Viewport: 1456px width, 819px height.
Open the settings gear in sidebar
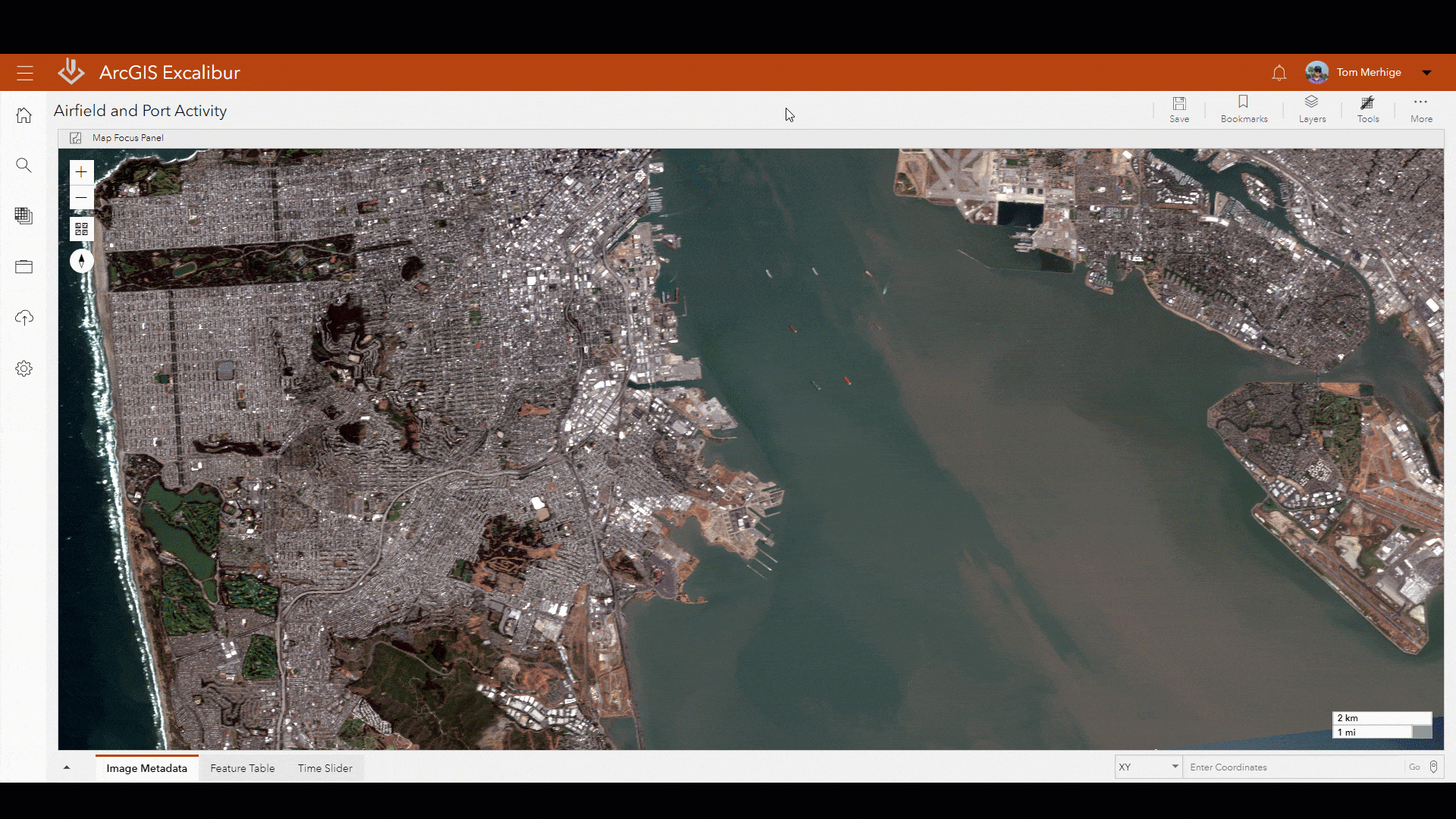click(x=24, y=369)
